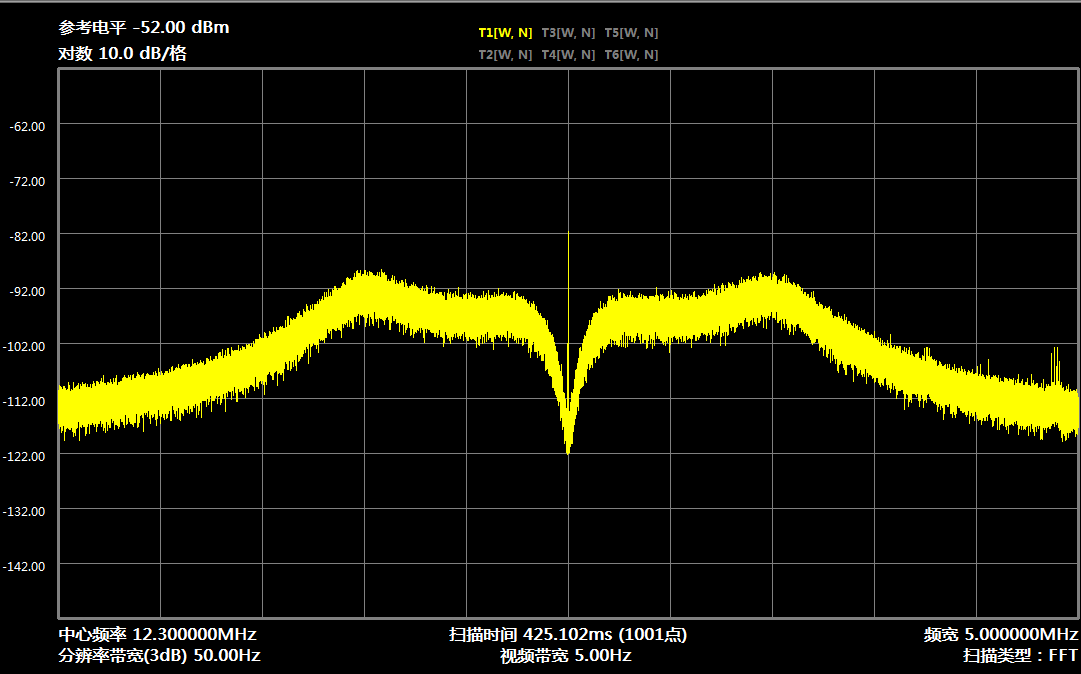Viewport: 1081px width, 674px height.
Task: Click the 频宽 5.000000MHz span readout
Action: tap(1000, 635)
